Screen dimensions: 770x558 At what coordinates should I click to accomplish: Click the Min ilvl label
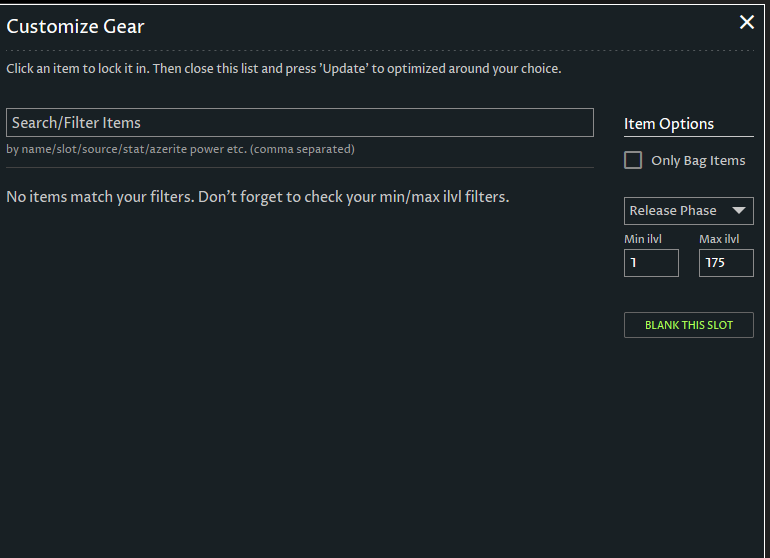point(643,239)
